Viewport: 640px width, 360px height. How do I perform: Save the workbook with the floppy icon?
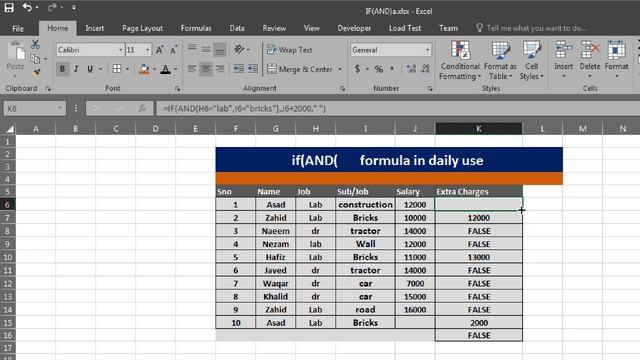[x=9, y=7]
